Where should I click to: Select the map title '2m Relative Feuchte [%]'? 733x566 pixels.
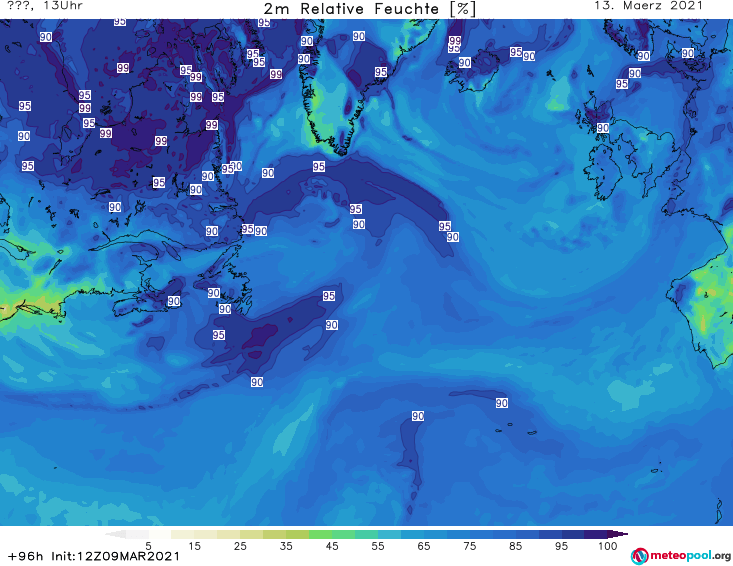(370, 9)
